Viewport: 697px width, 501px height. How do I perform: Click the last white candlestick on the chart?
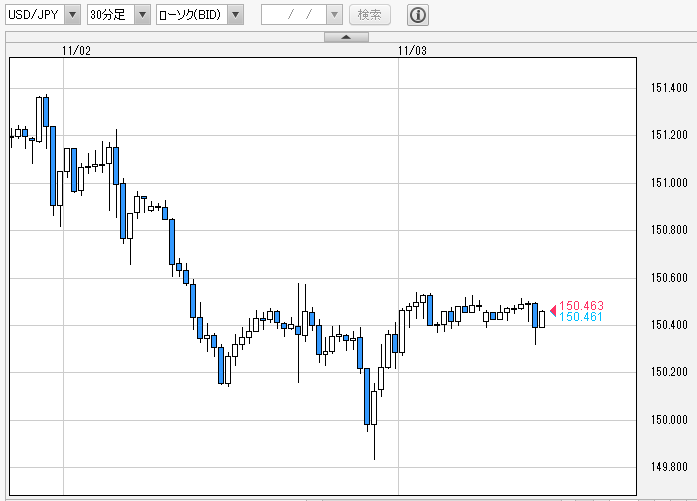542,319
